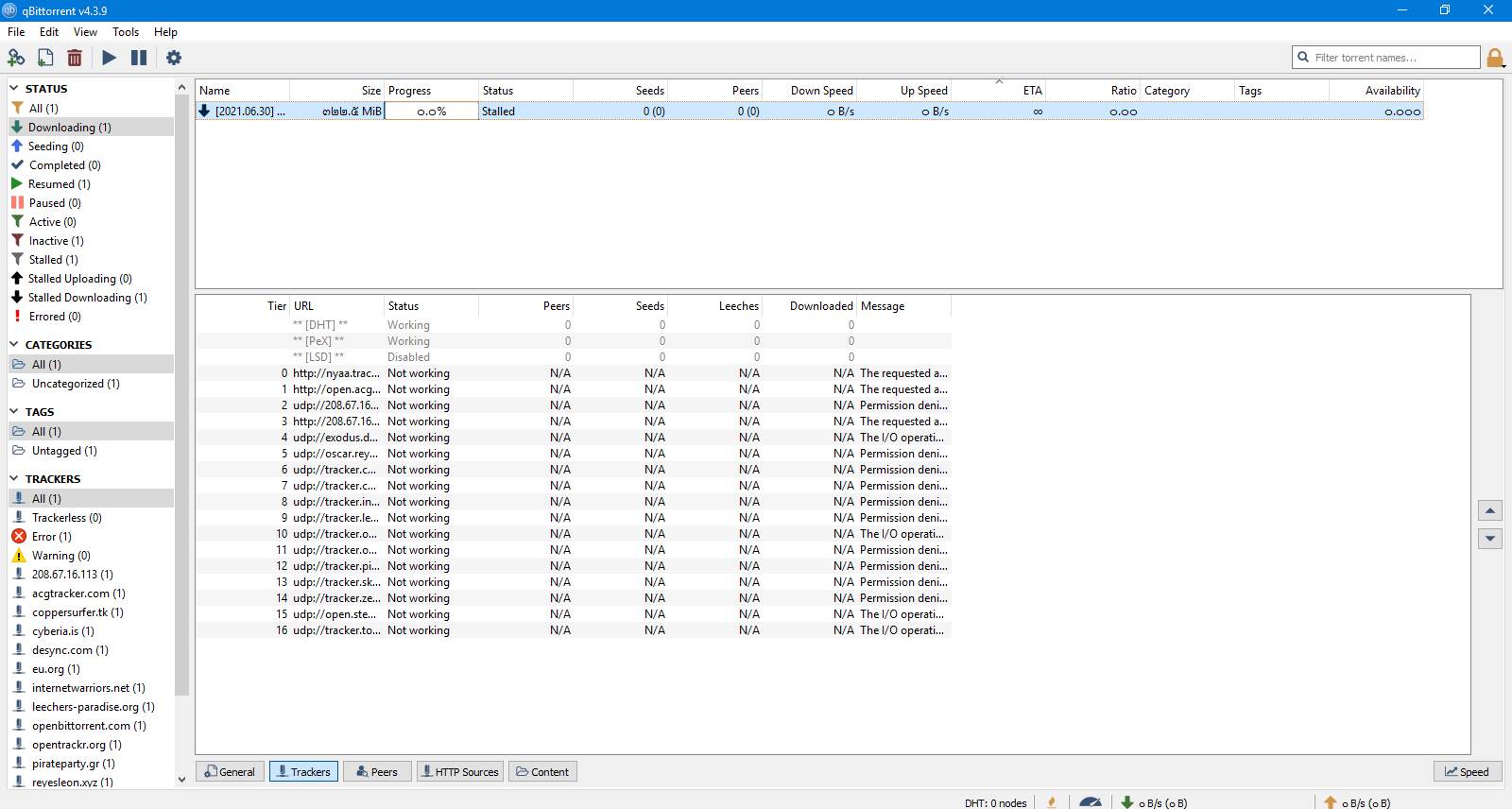Screen dimensions: 1512x809
Task: Collapse the STATUS section
Action: (14, 89)
